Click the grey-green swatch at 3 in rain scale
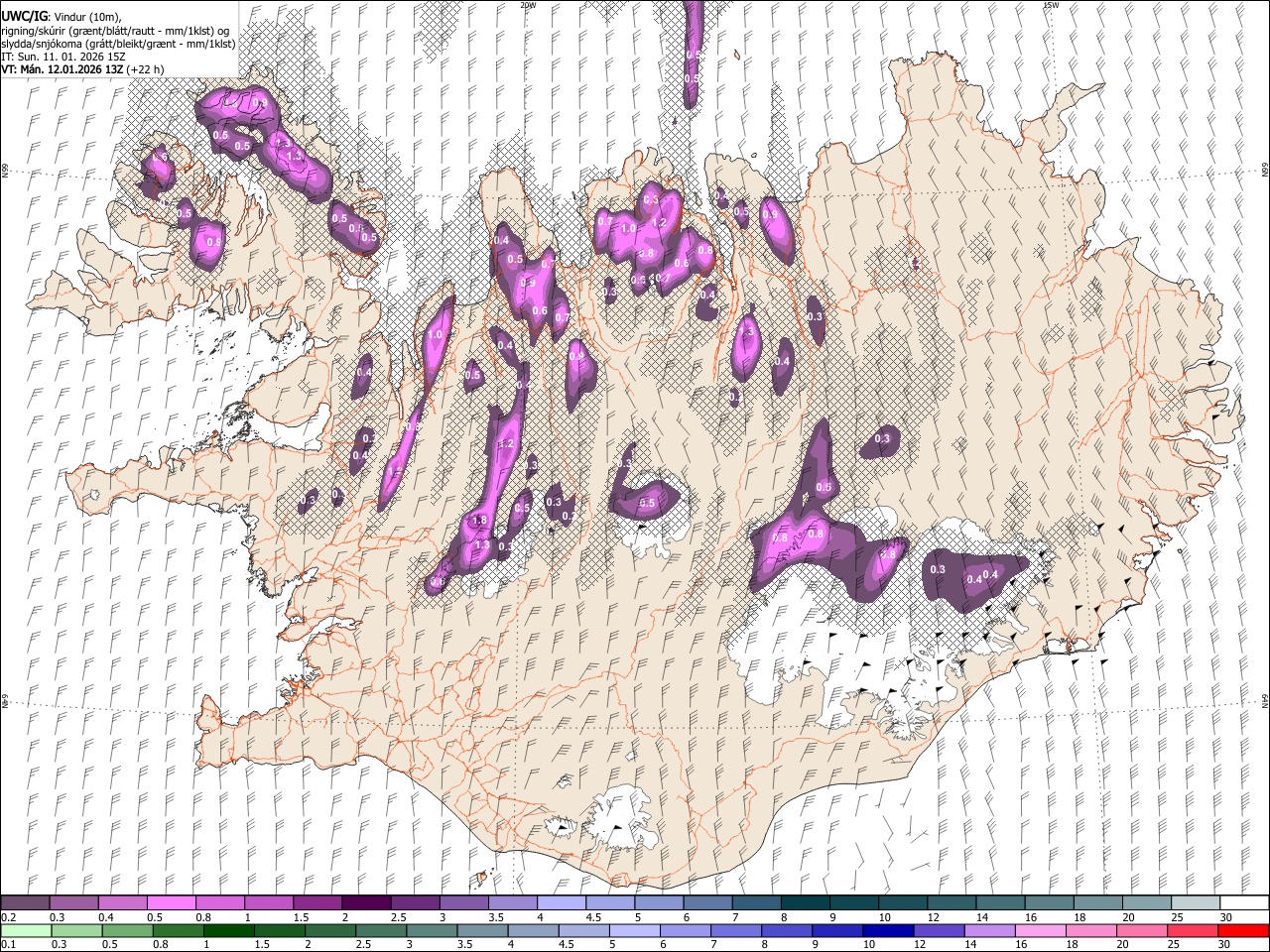This screenshot has height=952, width=1270. pos(432,930)
